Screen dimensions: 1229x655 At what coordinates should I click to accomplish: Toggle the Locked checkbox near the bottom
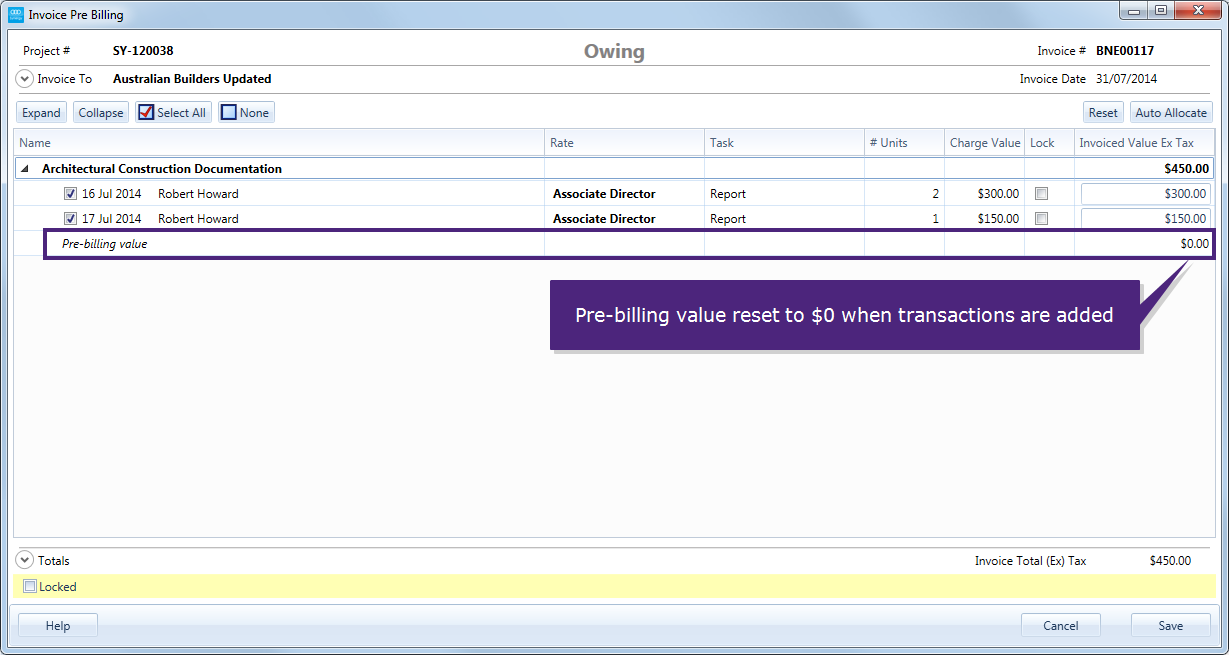[31, 586]
